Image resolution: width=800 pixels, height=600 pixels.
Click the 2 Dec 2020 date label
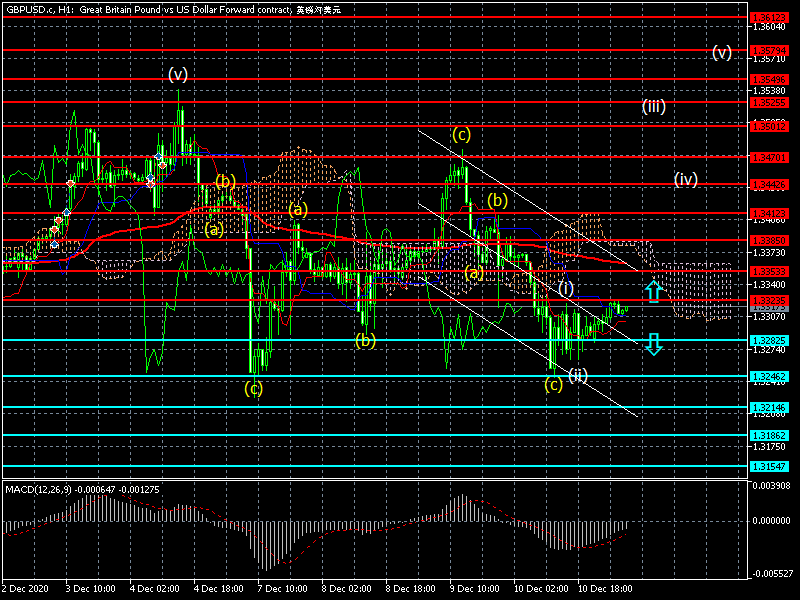click(26, 589)
